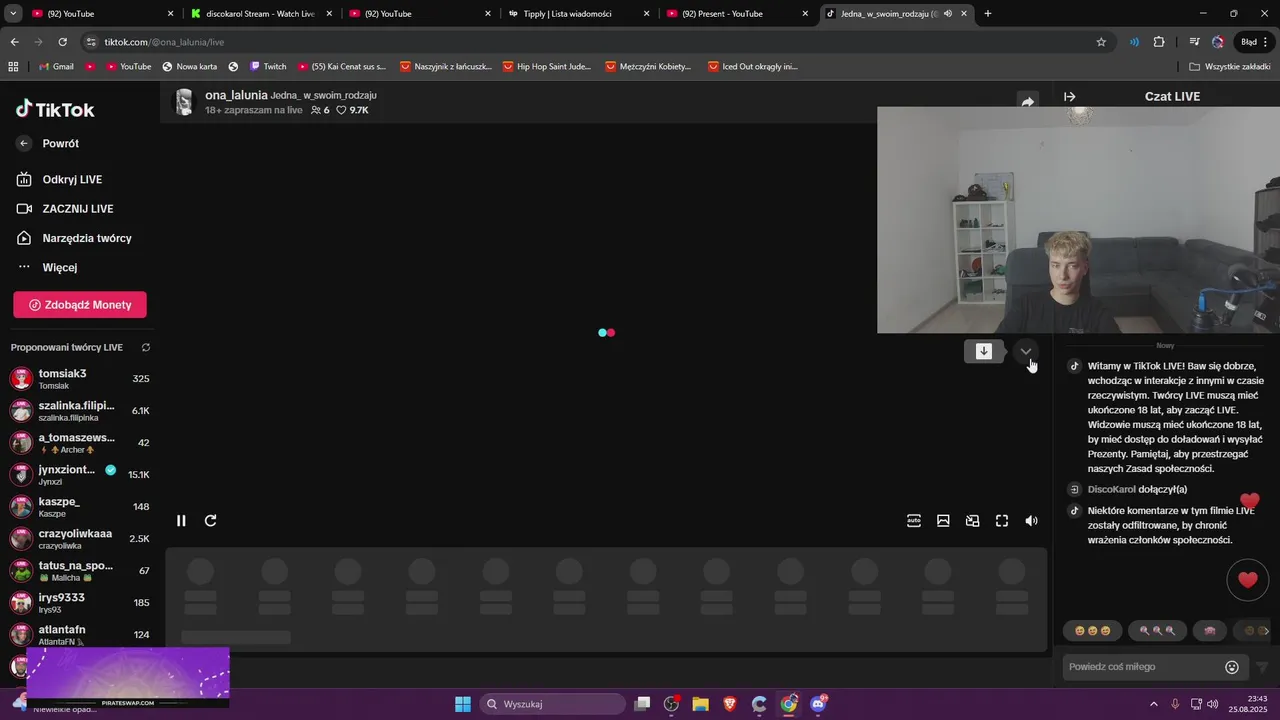1280x720 pixels.
Task: Send a like with the heart button
Action: [x=1247, y=580]
